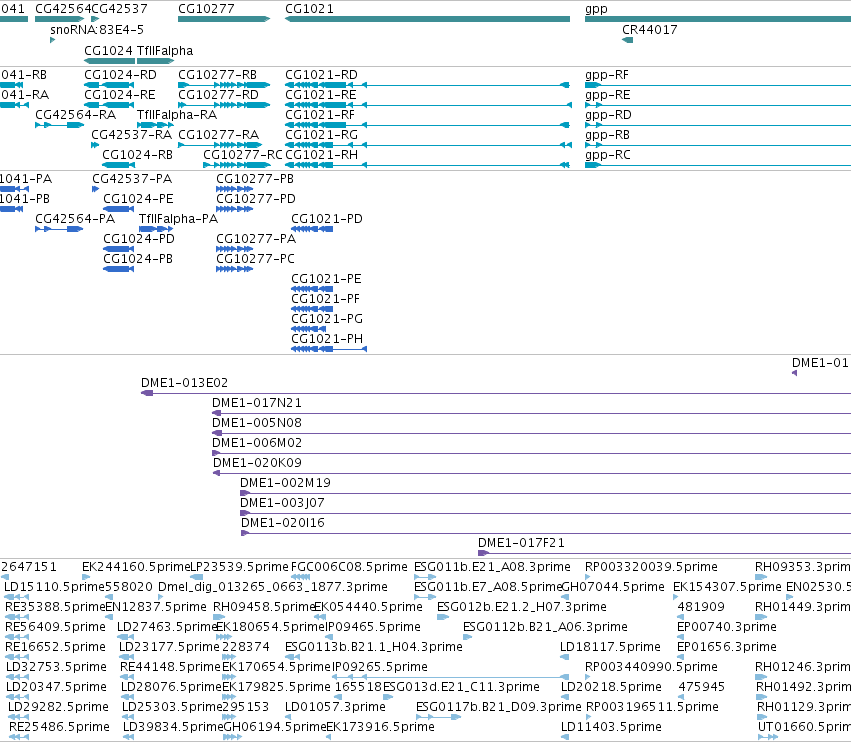Click transcript CG1021-RG
Screen dimensions: 851x742
[321, 135]
